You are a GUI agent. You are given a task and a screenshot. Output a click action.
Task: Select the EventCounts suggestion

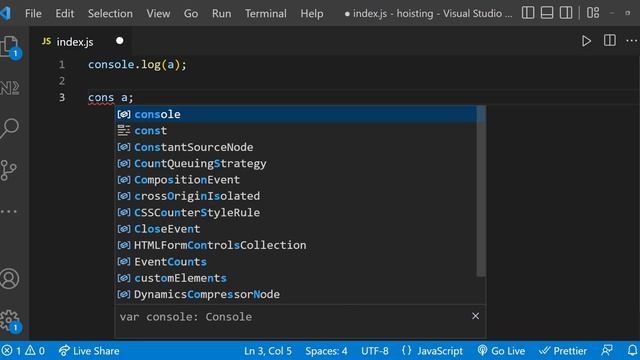(x=296, y=262)
